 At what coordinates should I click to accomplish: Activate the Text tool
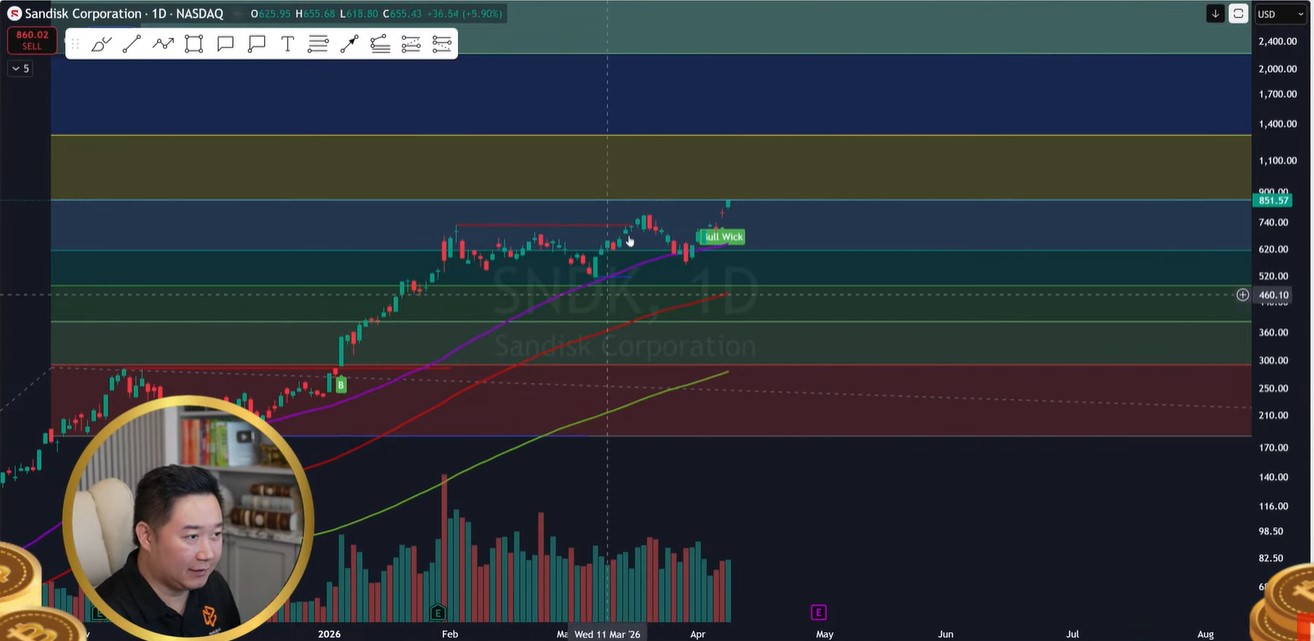tap(287, 44)
